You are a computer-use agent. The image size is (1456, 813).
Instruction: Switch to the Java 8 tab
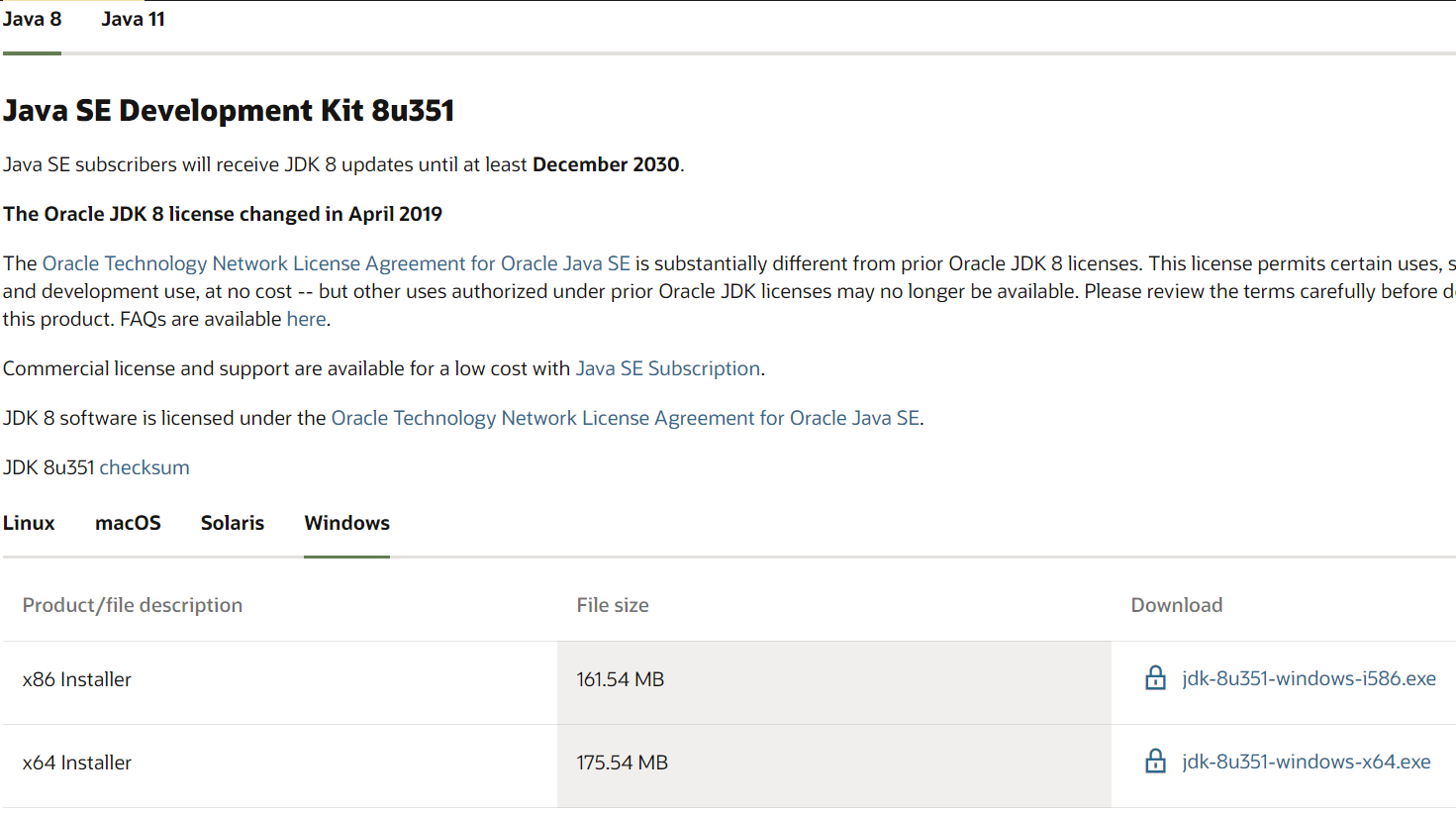tap(32, 20)
